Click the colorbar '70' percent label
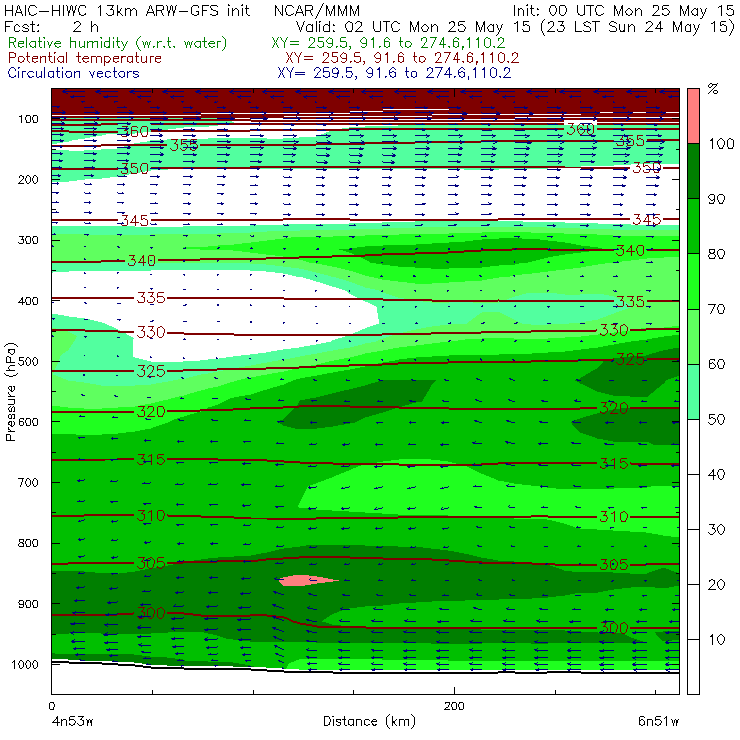The width and height of the screenshot is (740, 740). 716,309
